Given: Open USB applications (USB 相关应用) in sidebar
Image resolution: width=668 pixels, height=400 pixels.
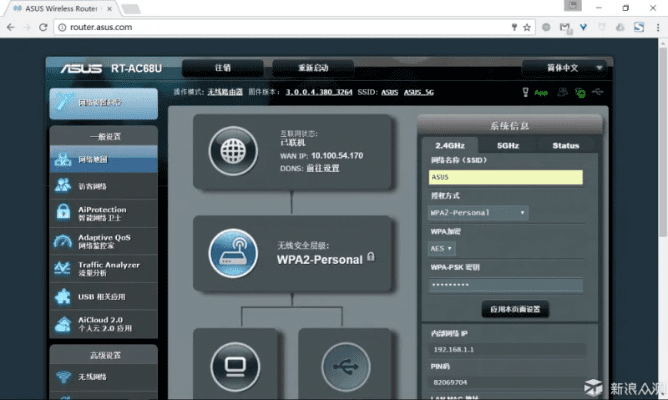Looking at the screenshot, I should click(103, 296).
